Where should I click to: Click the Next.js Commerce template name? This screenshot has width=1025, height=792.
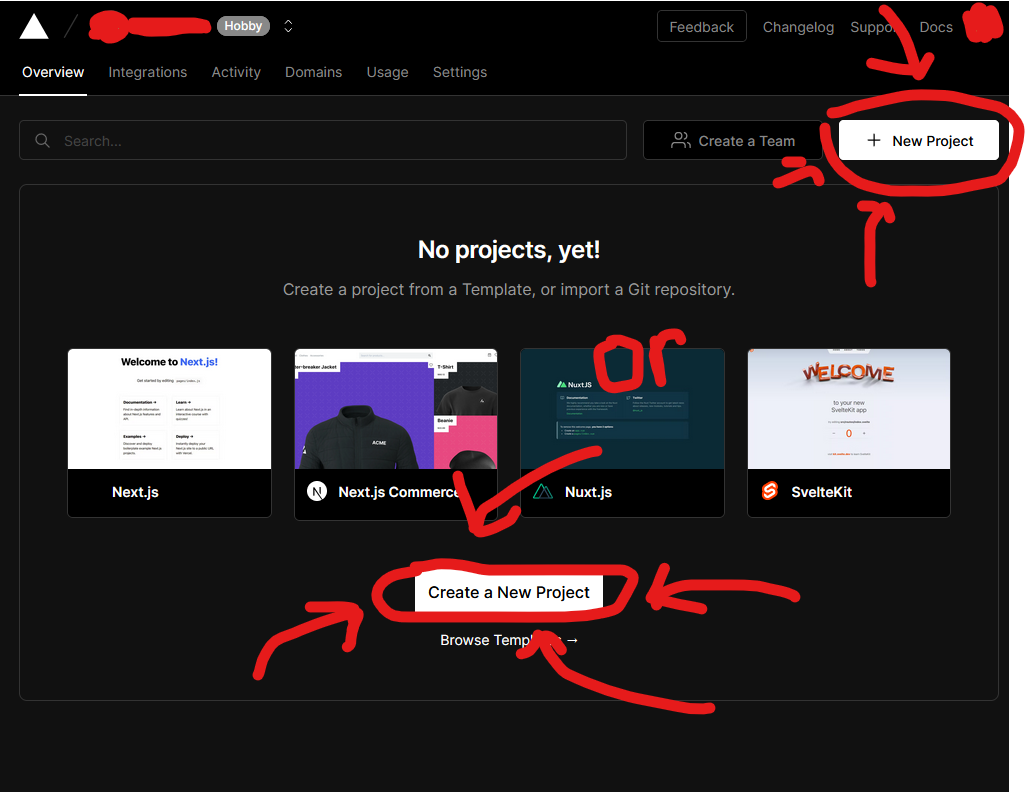pyautogui.click(x=399, y=492)
